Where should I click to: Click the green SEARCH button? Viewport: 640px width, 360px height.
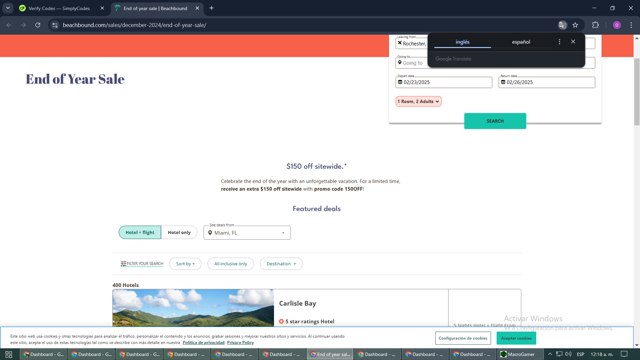coord(495,121)
